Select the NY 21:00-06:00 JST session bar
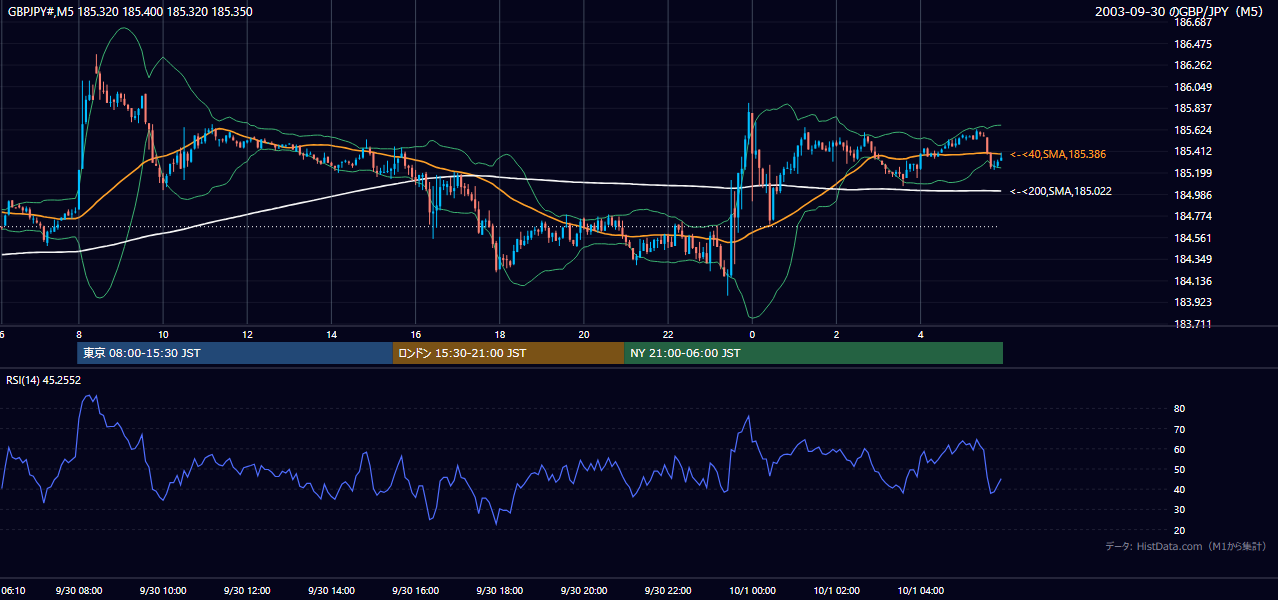Viewport: 1278px width, 600px height. click(x=813, y=353)
